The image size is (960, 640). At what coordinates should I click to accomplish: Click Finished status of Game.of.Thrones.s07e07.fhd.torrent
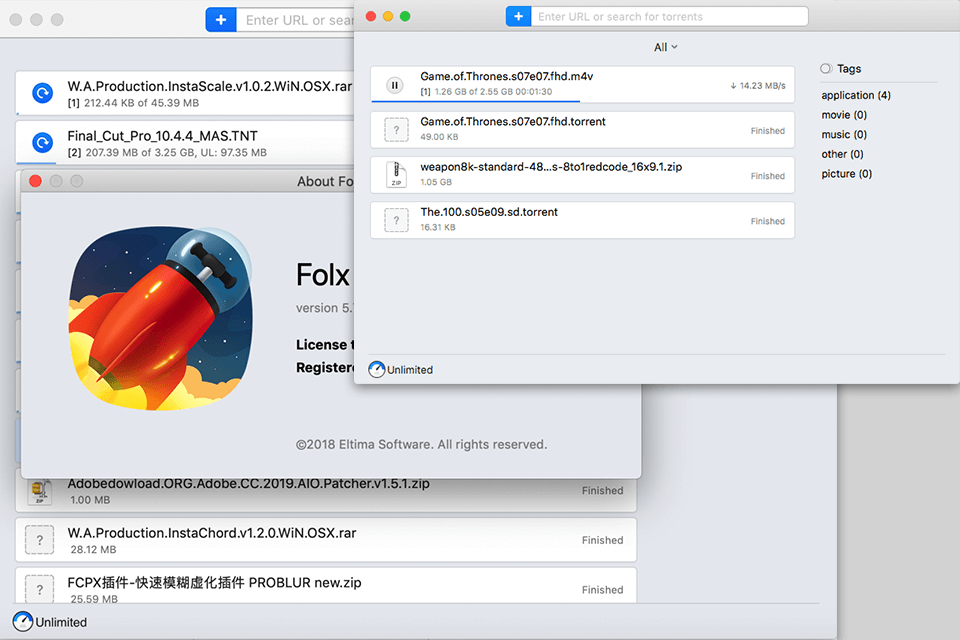coord(768,130)
